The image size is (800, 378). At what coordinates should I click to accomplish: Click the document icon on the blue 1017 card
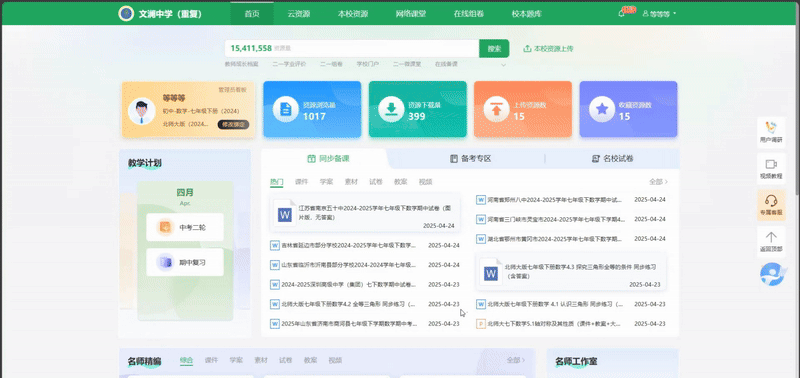pos(286,109)
